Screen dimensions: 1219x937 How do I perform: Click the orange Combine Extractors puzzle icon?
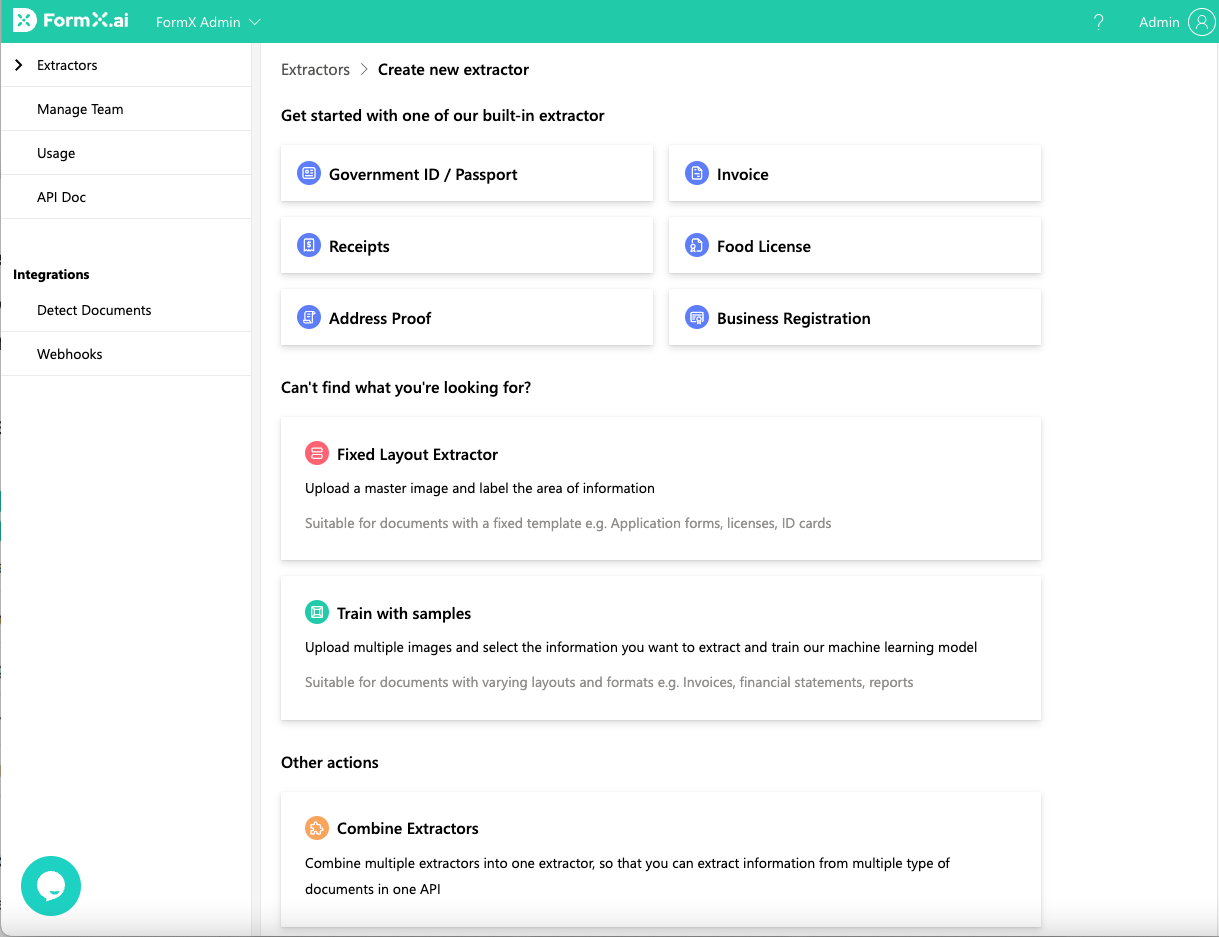coord(317,828)
